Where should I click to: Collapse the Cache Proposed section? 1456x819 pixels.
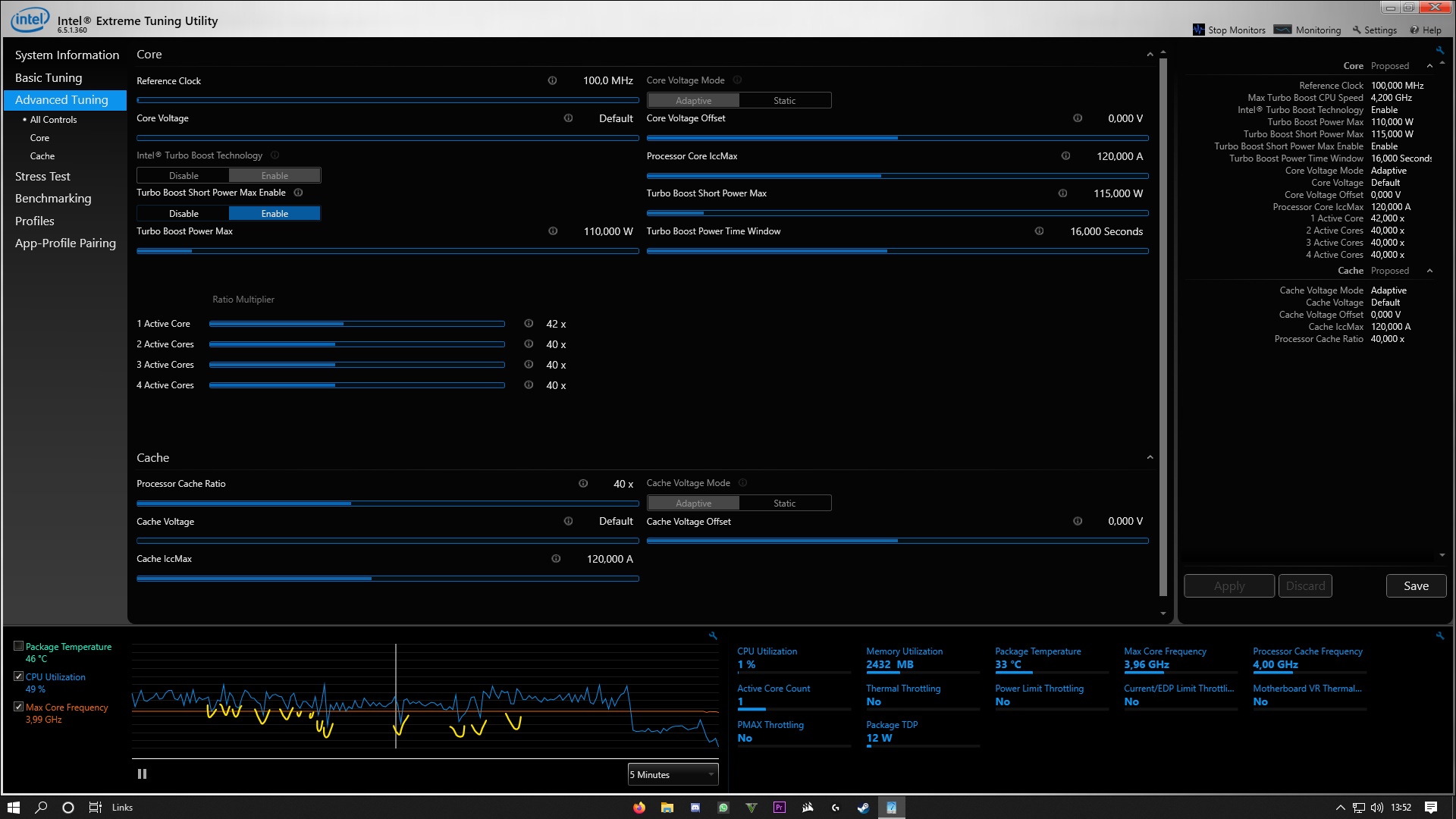coord(1430,271)
